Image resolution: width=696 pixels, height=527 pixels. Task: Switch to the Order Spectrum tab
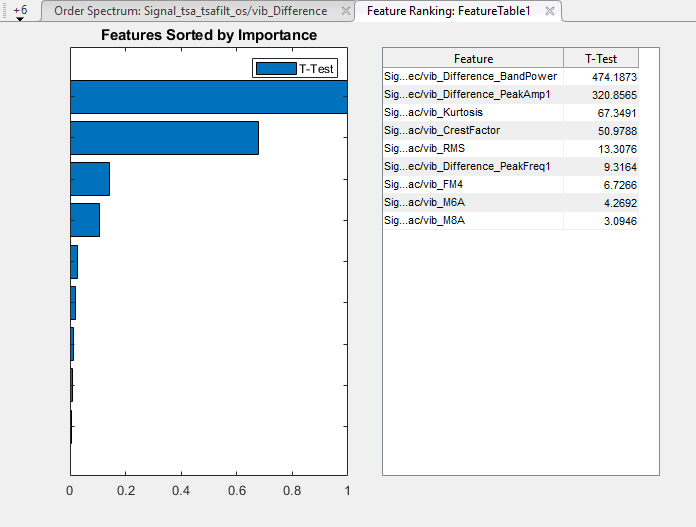pyautogui.click(x=190, y=11)
